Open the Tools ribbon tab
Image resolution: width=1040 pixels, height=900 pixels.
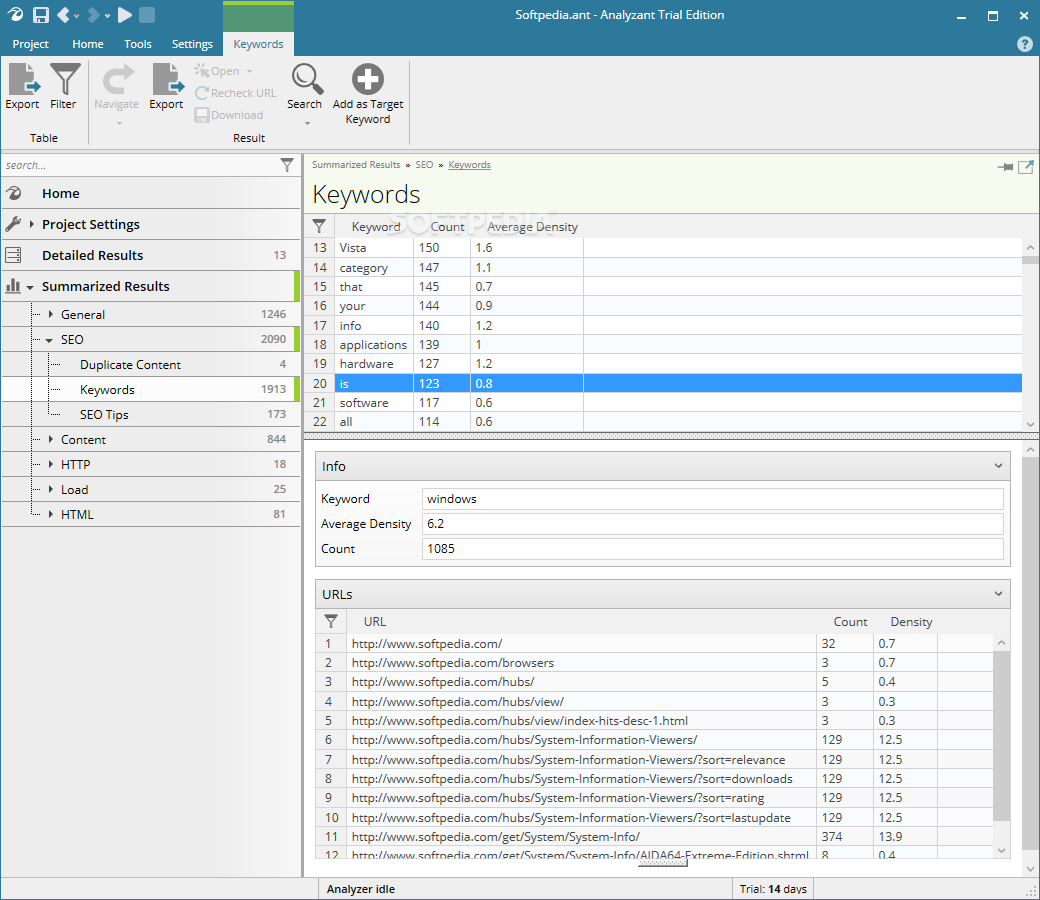point(138,44)
